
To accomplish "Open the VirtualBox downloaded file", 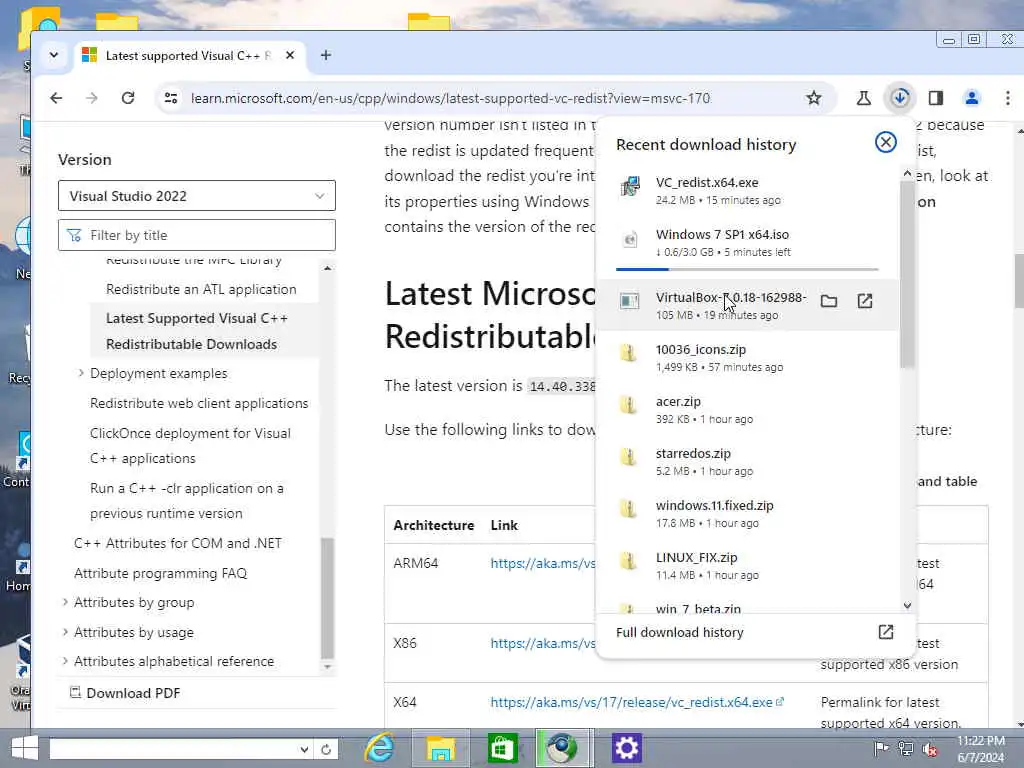I will click(x=865, y=301).
